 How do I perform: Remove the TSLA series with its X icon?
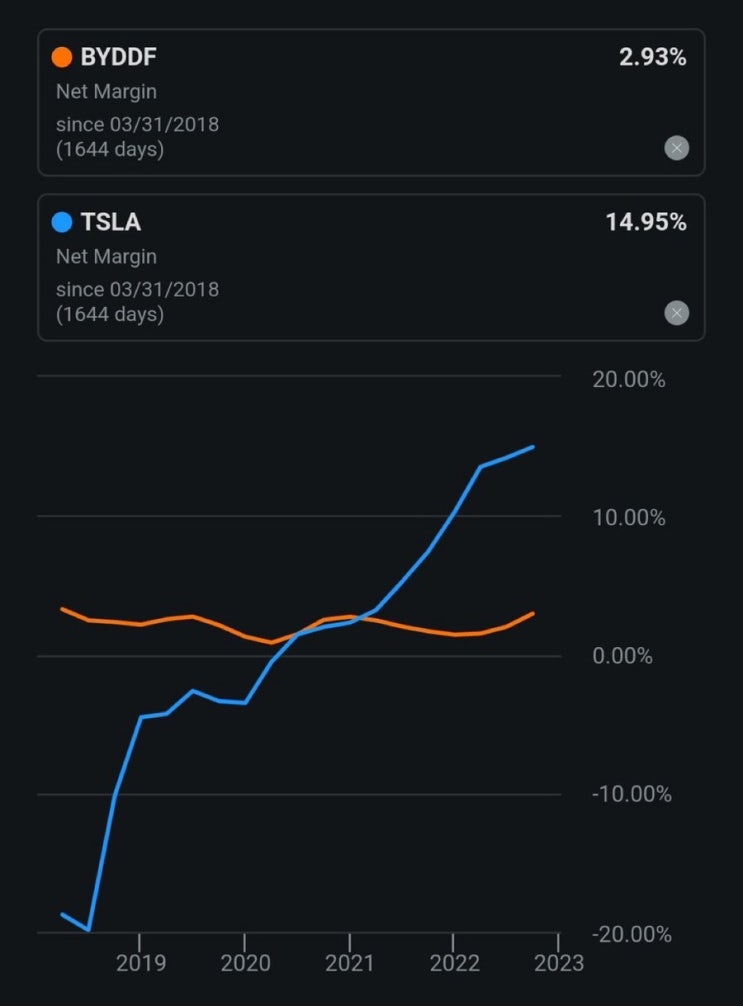677,314
